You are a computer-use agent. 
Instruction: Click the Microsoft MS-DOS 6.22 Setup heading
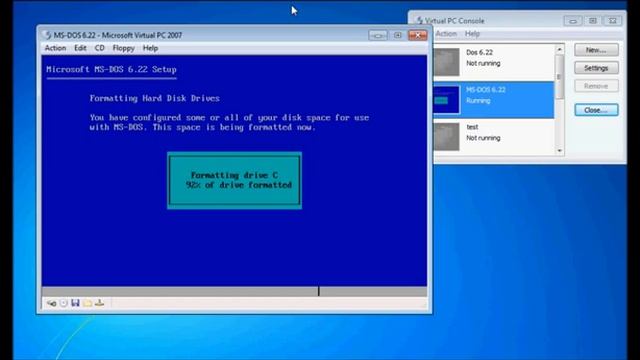tap(111, 69)
